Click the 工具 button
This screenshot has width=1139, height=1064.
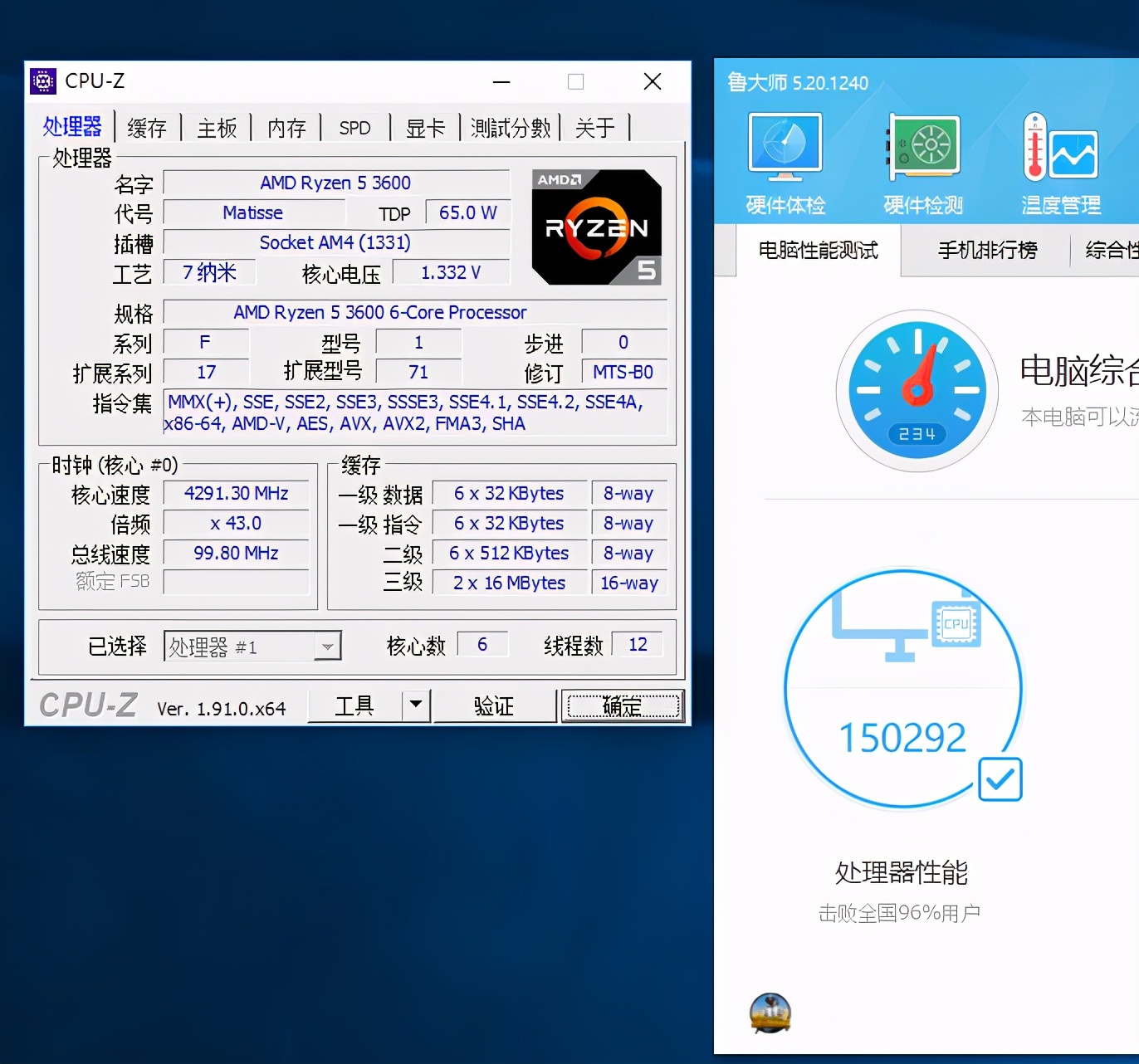point(354,705)
